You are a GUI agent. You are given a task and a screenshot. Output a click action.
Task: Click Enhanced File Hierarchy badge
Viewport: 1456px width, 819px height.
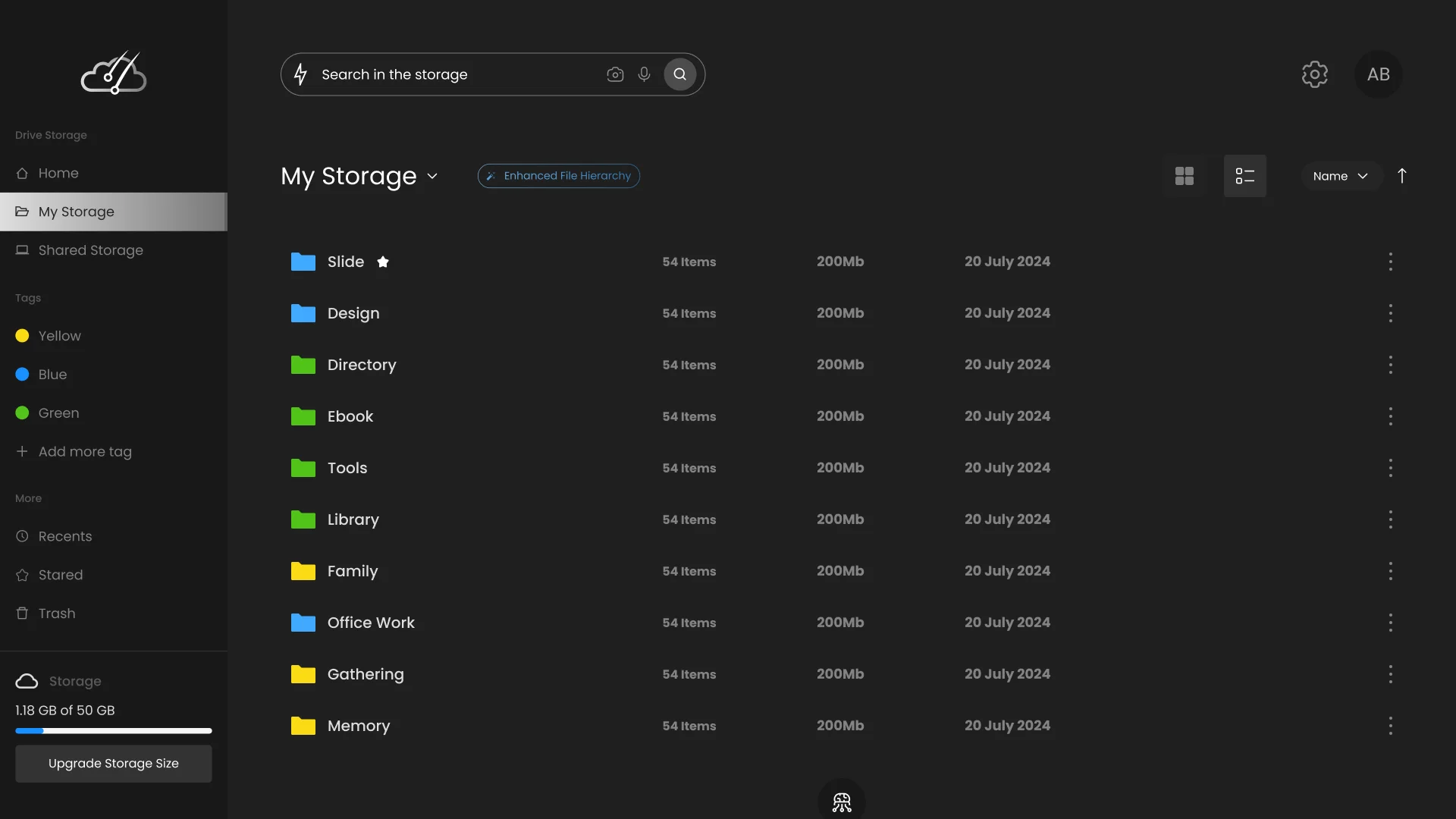coord(559,176)
